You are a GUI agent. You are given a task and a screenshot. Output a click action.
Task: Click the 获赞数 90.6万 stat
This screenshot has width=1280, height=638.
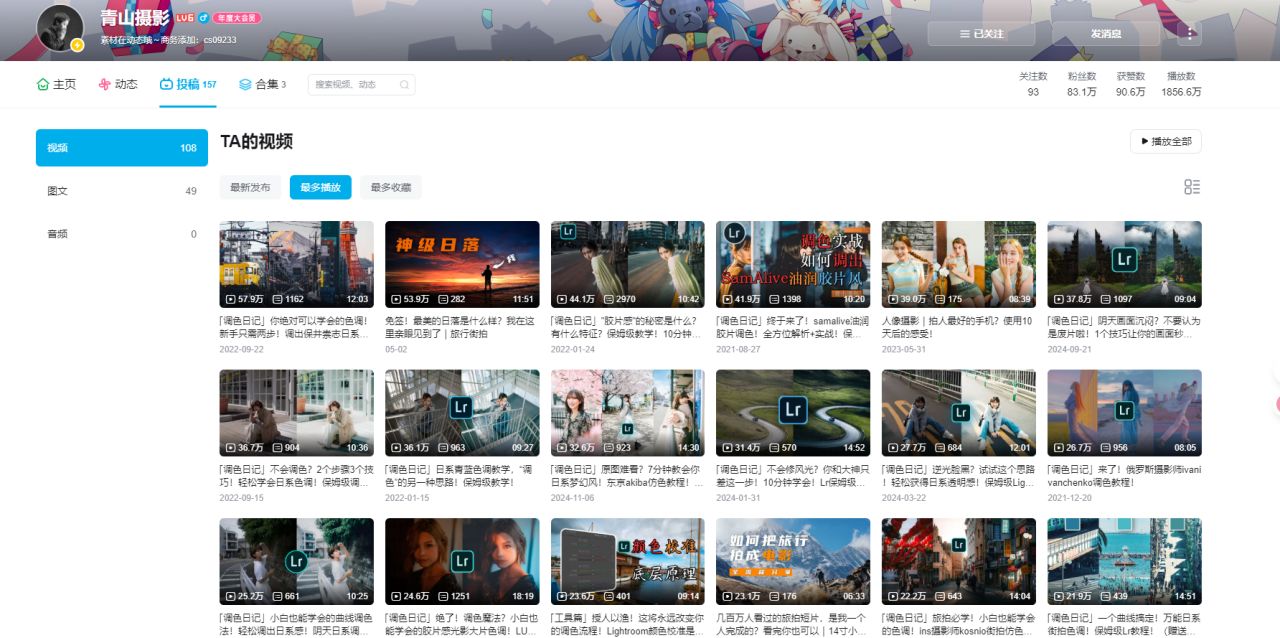click(x=1131, y=84)
